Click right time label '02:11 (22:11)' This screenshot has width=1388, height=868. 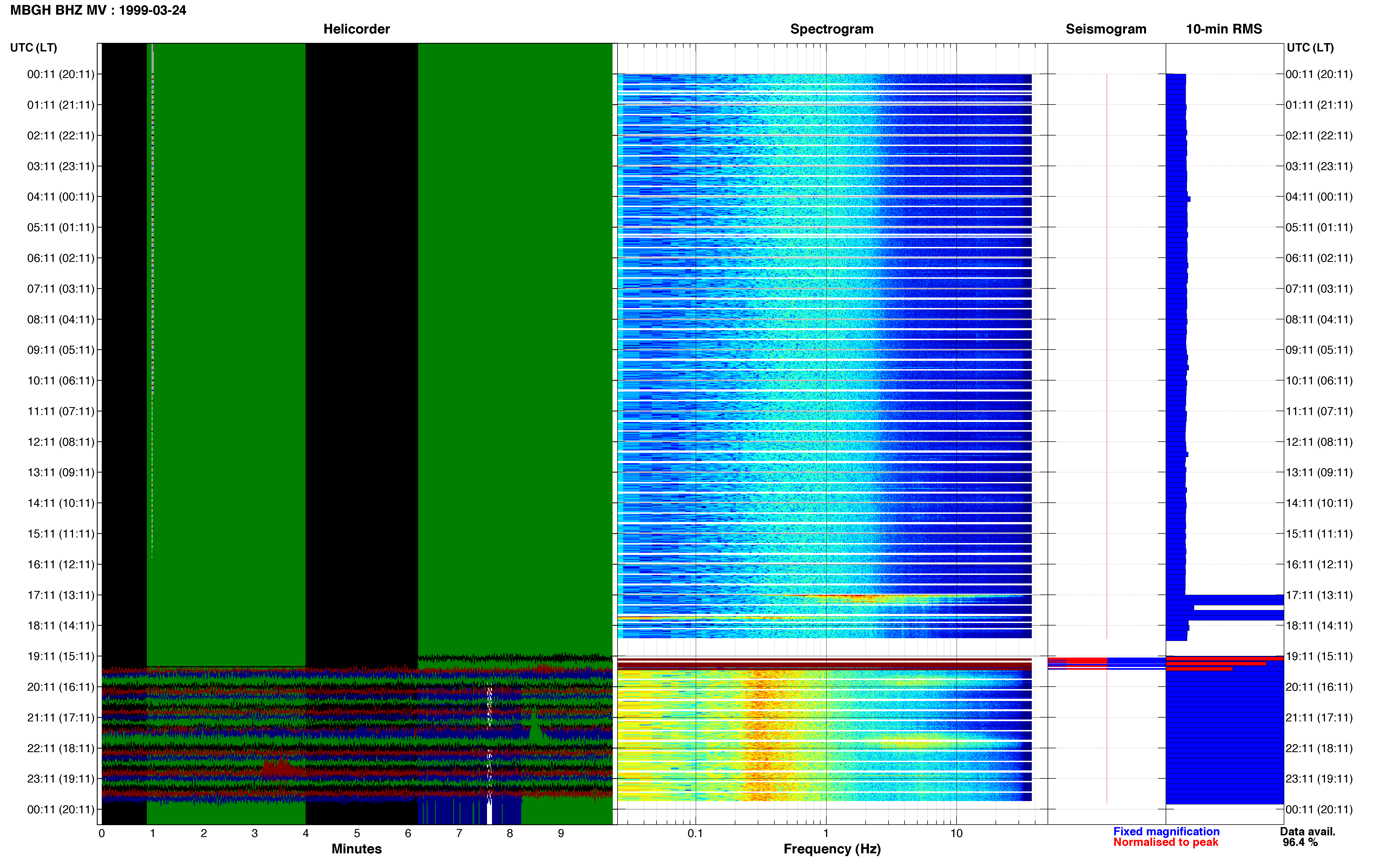coord(1319,135)
